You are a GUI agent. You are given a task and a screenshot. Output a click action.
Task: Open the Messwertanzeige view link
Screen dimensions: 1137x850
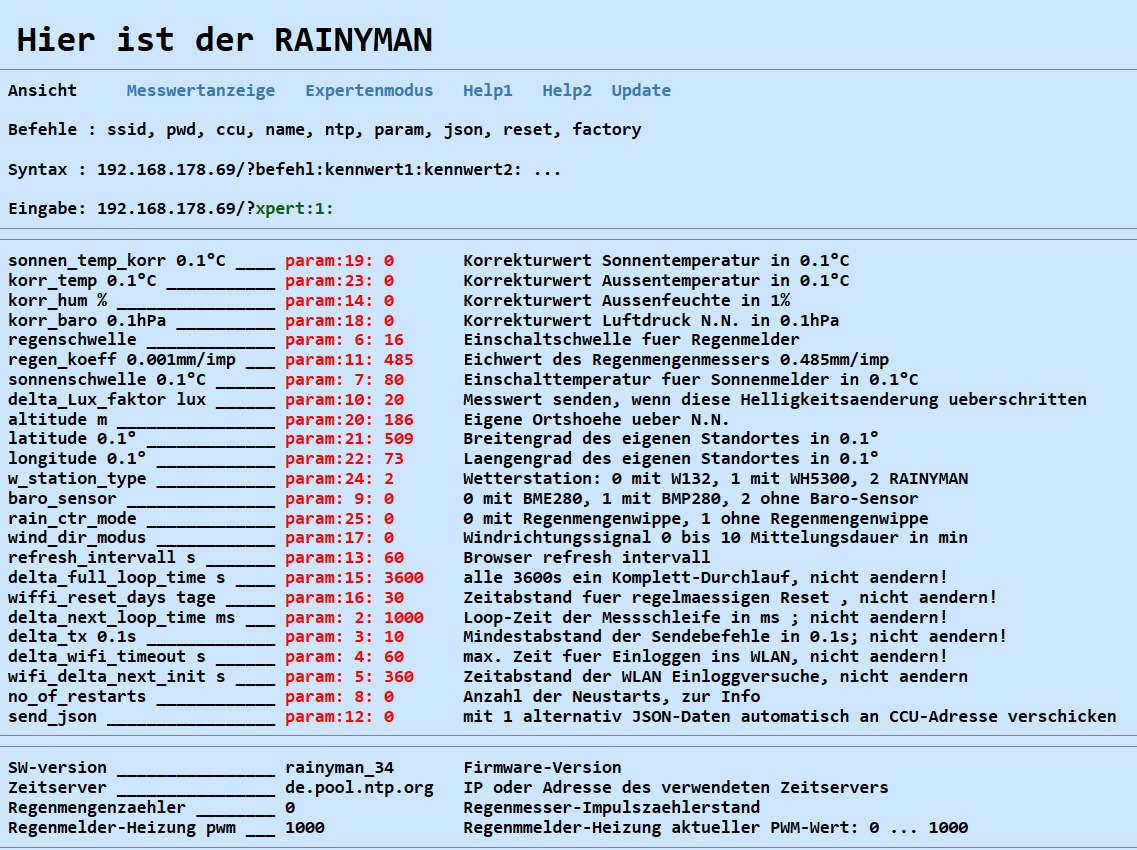point(201,91)
